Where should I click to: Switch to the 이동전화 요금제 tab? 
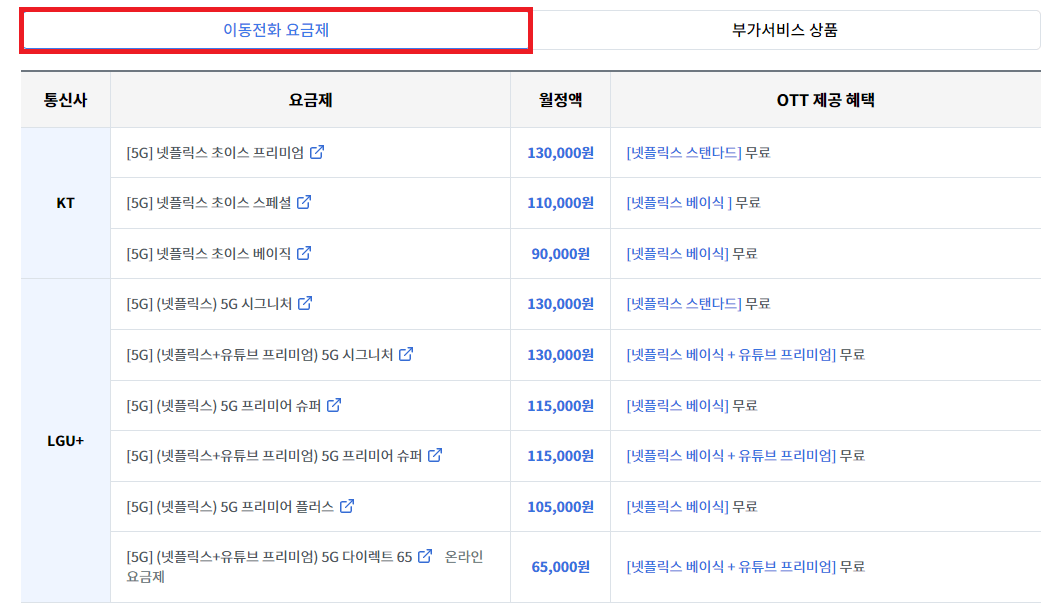pos(276,30)
